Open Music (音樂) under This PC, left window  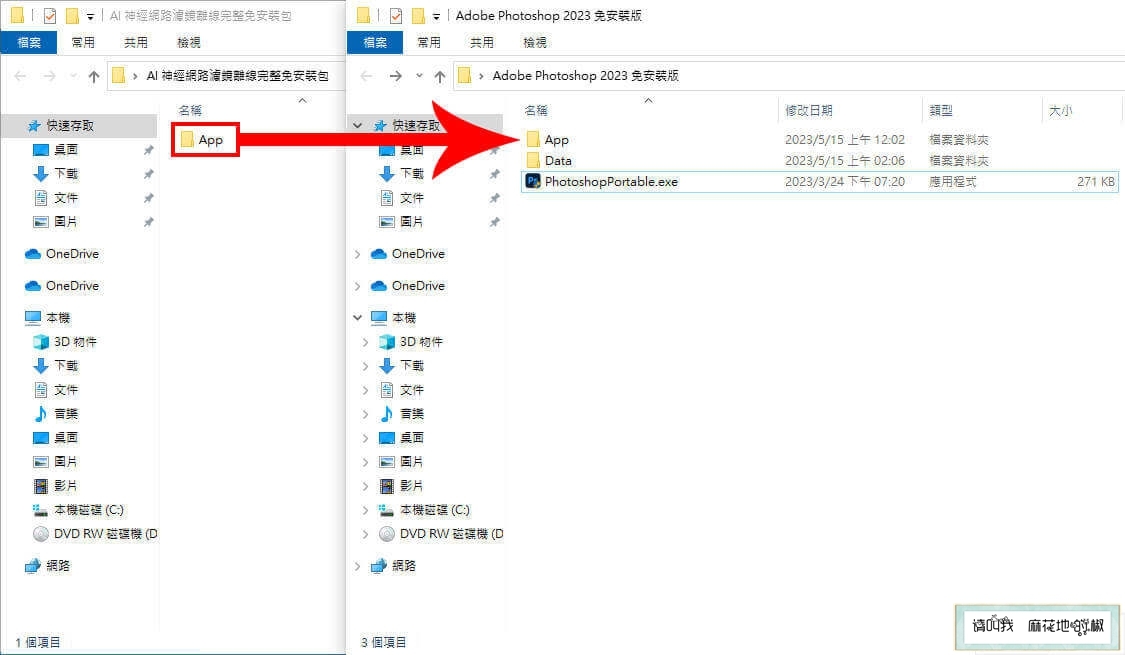point(56,414)
